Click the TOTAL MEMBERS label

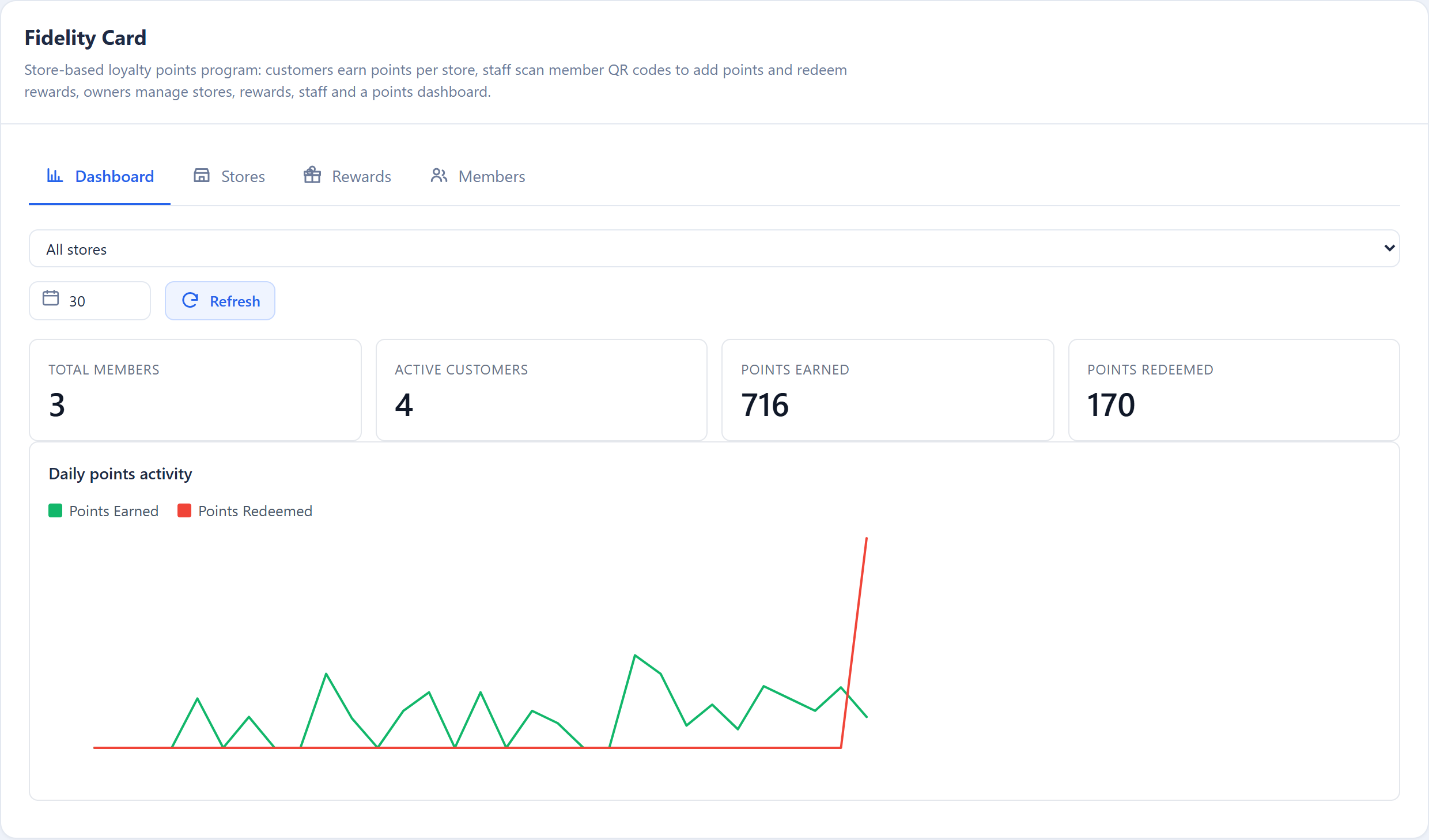pyautogui.click(x=104, y=370)
